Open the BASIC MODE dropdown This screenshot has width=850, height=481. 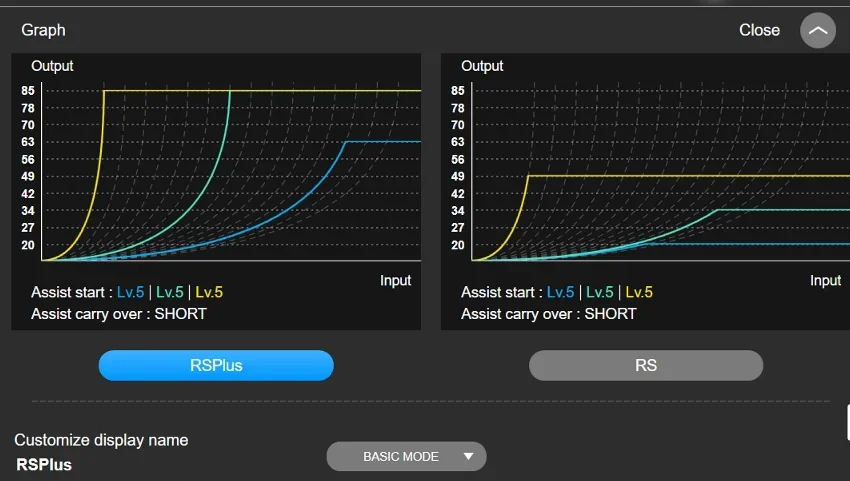406,457
